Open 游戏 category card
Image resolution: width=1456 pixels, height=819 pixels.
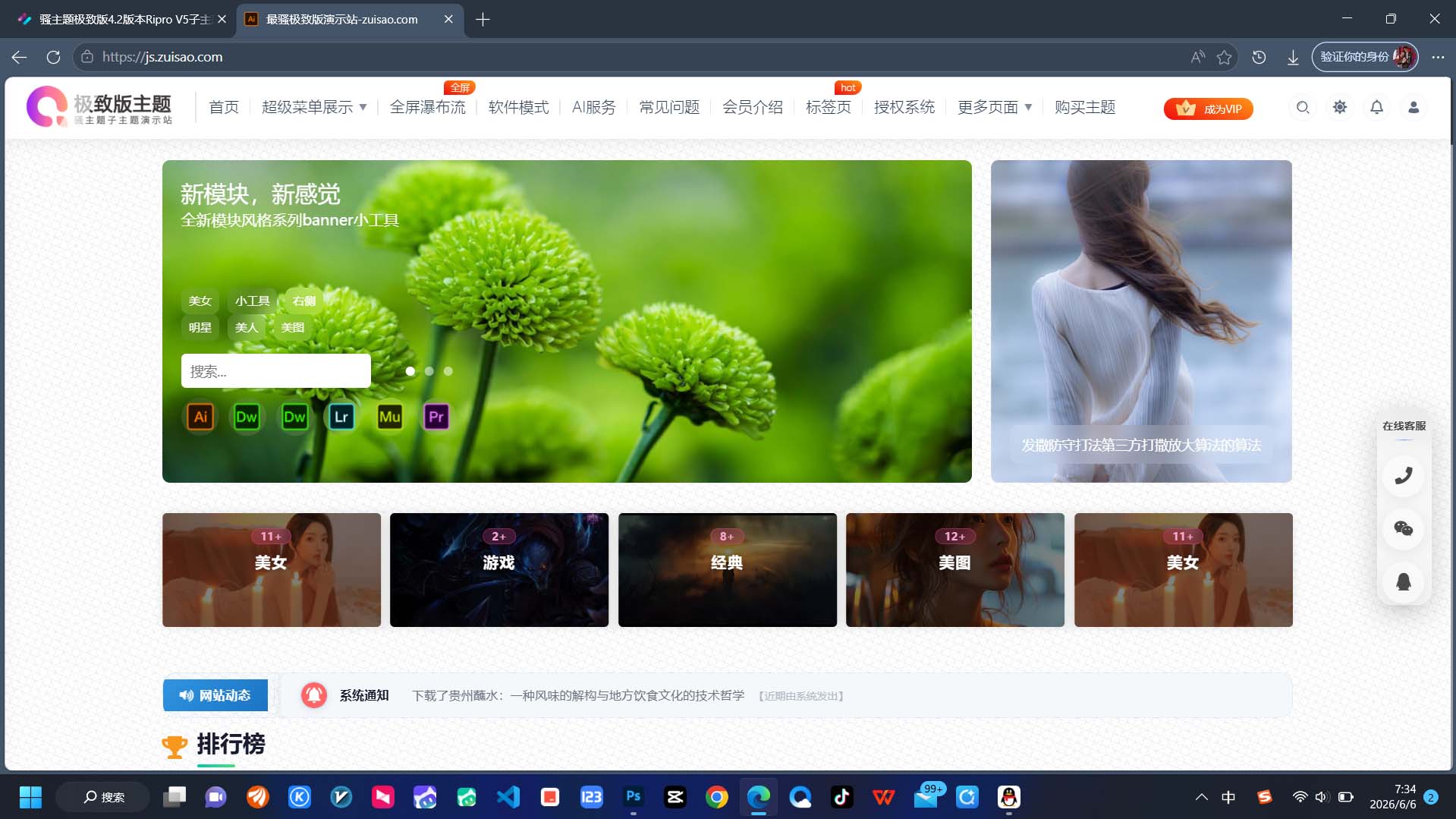click(x=499, y=570)
